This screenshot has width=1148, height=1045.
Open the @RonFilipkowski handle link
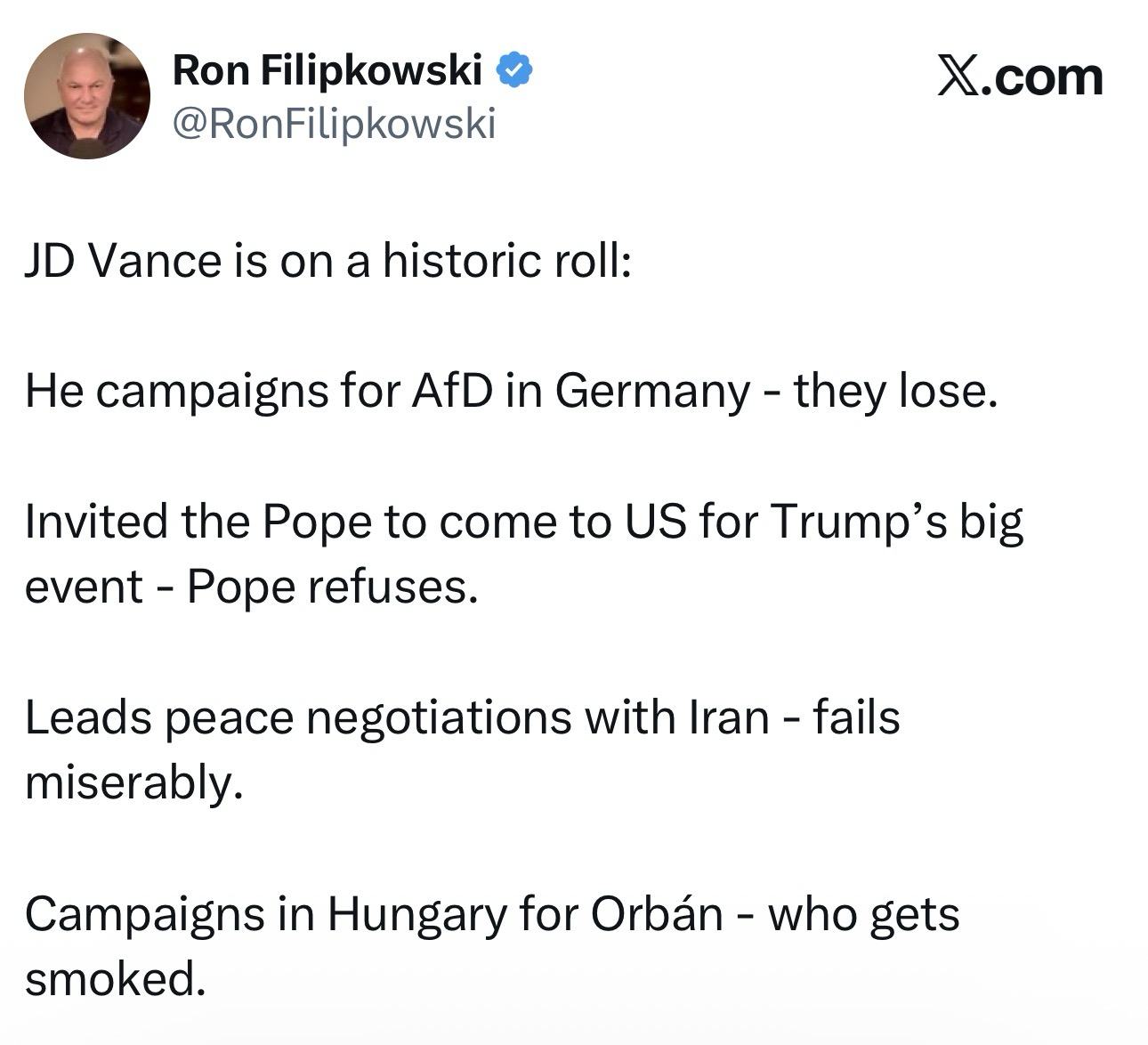(333, 123)
